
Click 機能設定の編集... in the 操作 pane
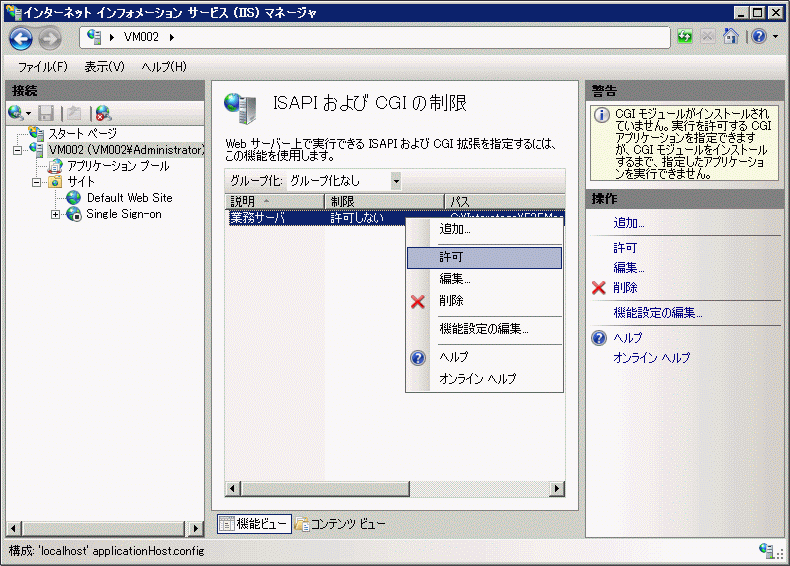pos(658,313)
